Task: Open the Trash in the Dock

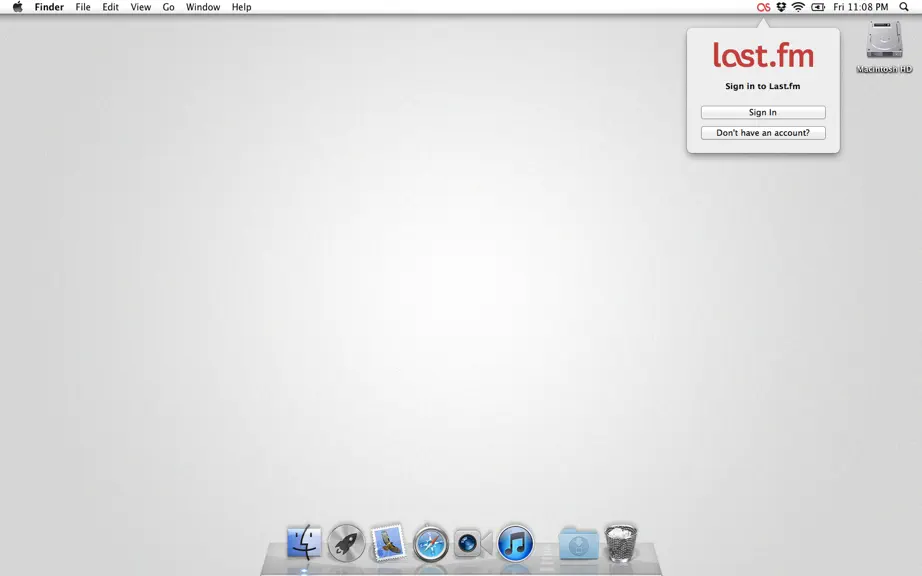Action: pos(621,542)
